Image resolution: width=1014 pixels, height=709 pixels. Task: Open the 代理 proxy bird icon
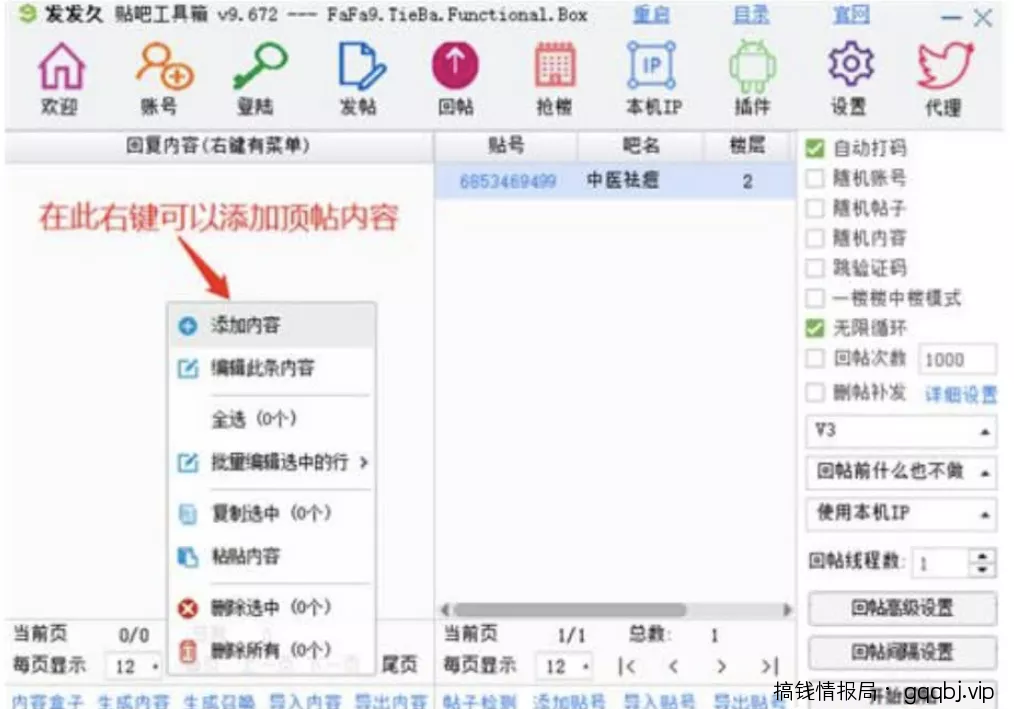click(941, 70)
